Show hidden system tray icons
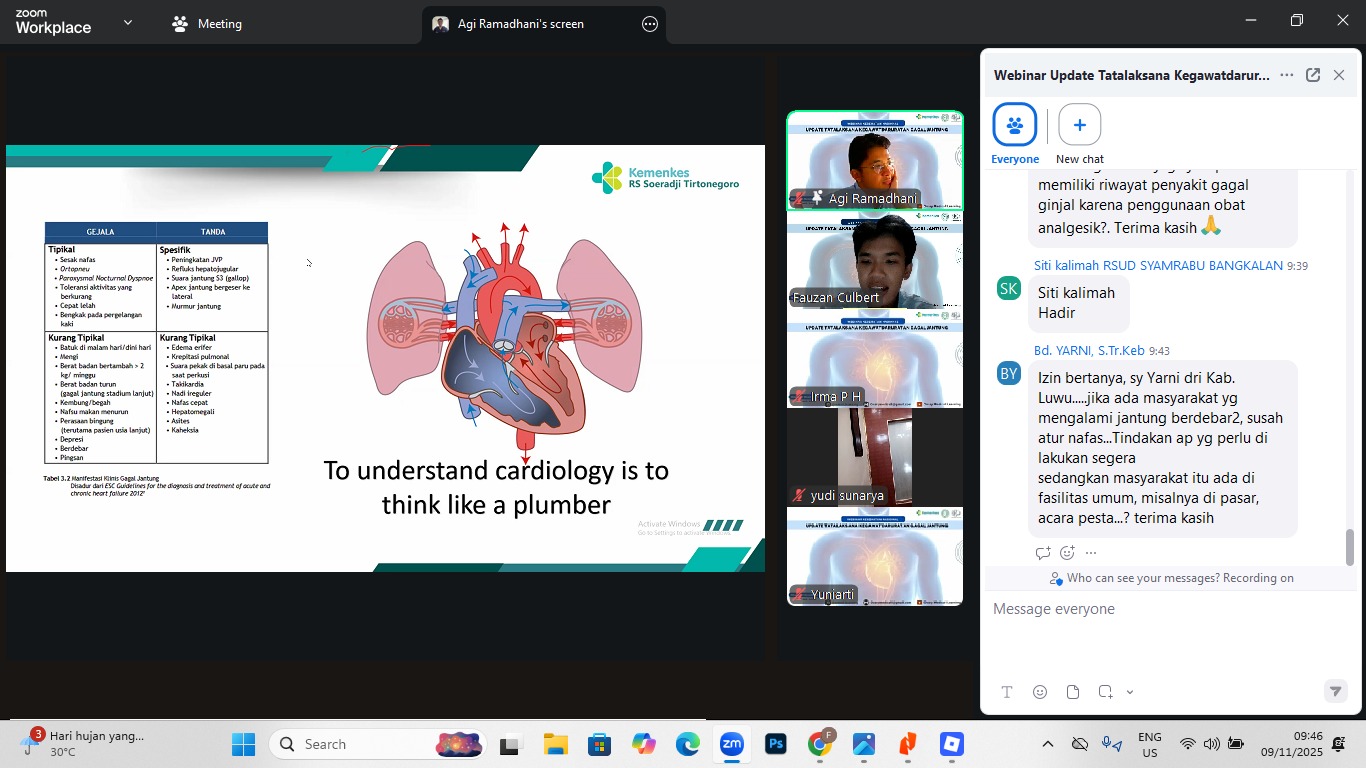 [1047, 744]
